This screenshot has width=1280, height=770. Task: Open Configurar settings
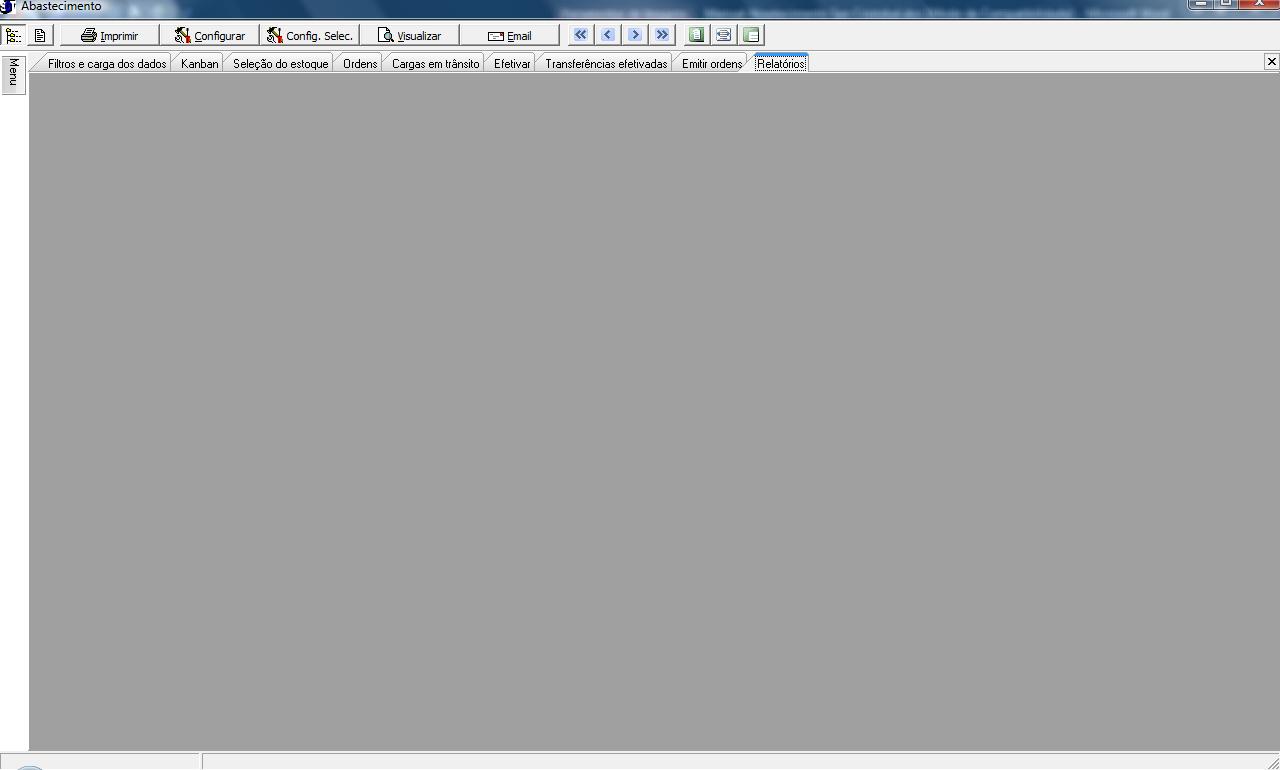coord(209,35)
